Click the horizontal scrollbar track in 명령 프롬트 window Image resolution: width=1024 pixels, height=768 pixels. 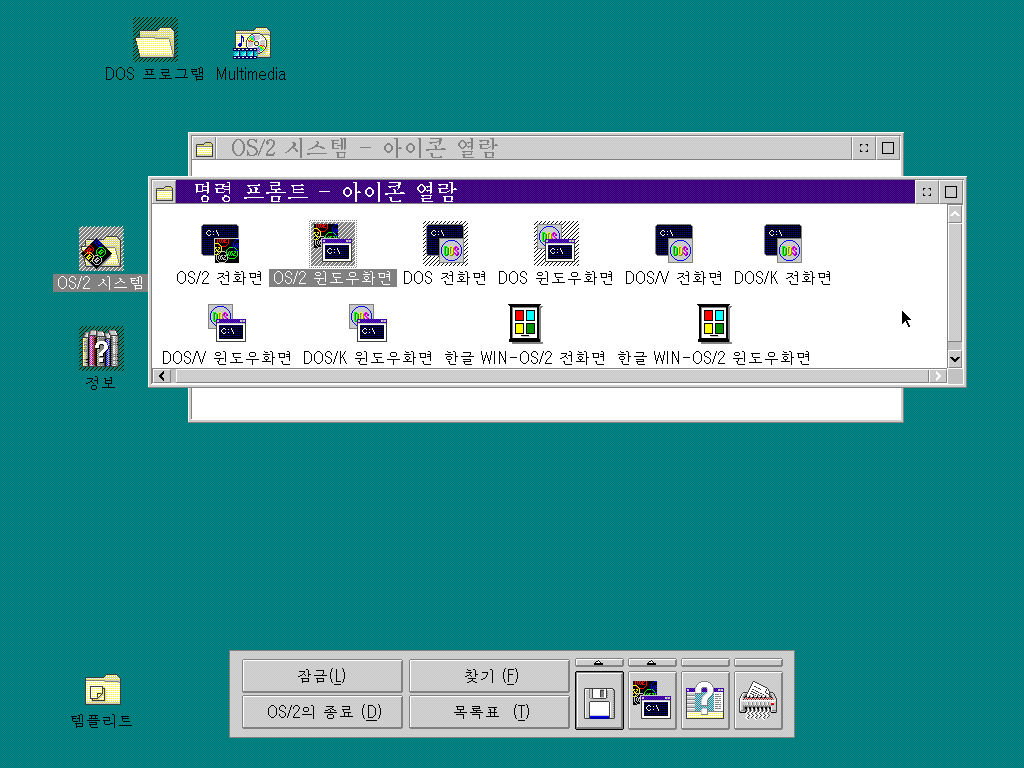pyautogui.click(x=550, y=376)
